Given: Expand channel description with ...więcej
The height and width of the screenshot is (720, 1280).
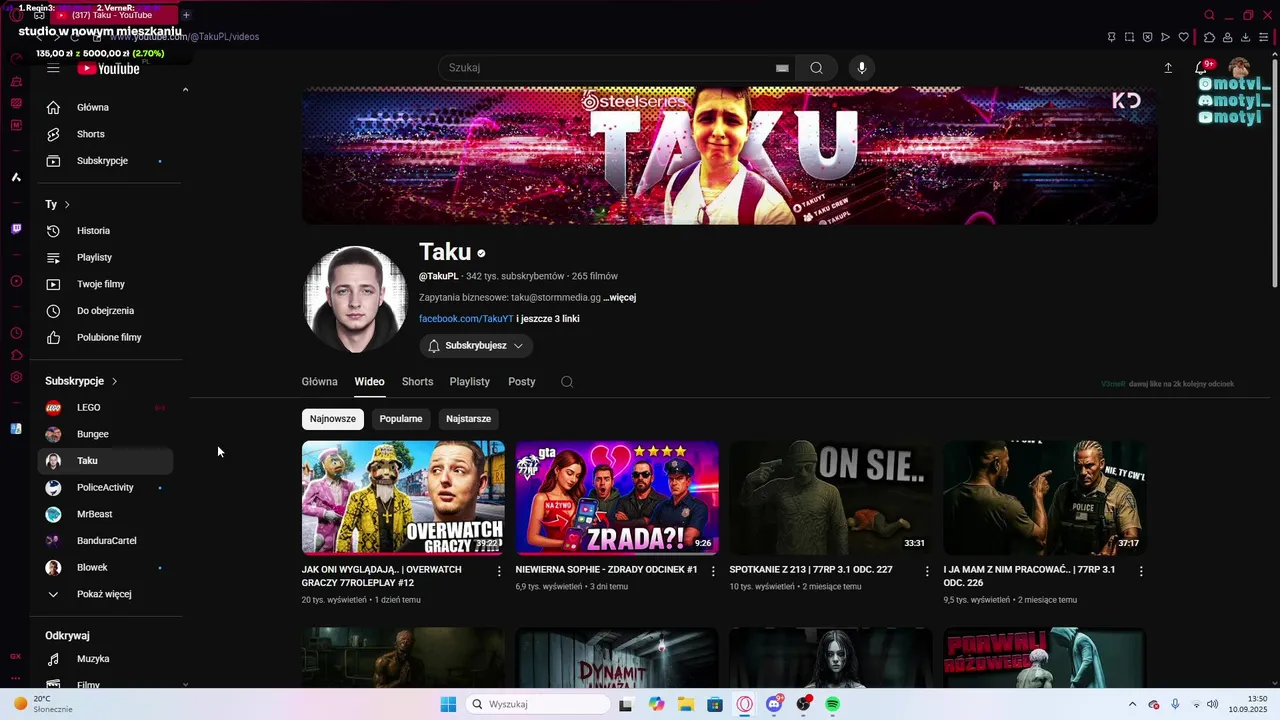Looking at the screenshot, I should point(619,298).
